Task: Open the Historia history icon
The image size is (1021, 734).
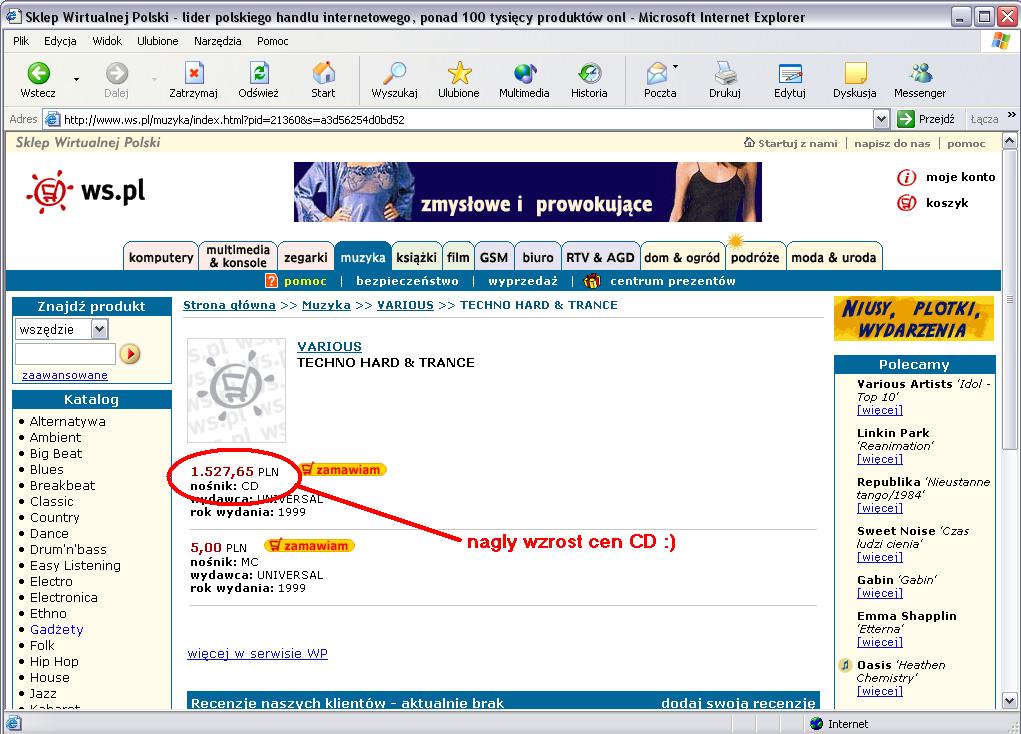Action: tap(589, 73)
